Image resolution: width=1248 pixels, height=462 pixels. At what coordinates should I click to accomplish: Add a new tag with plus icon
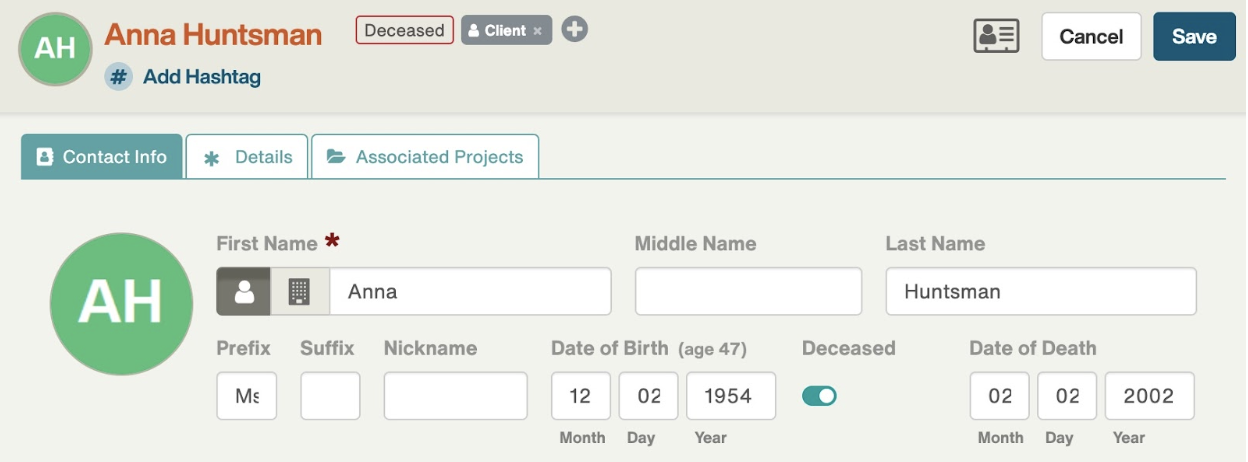pyautogui.click(x=574, y=30)
